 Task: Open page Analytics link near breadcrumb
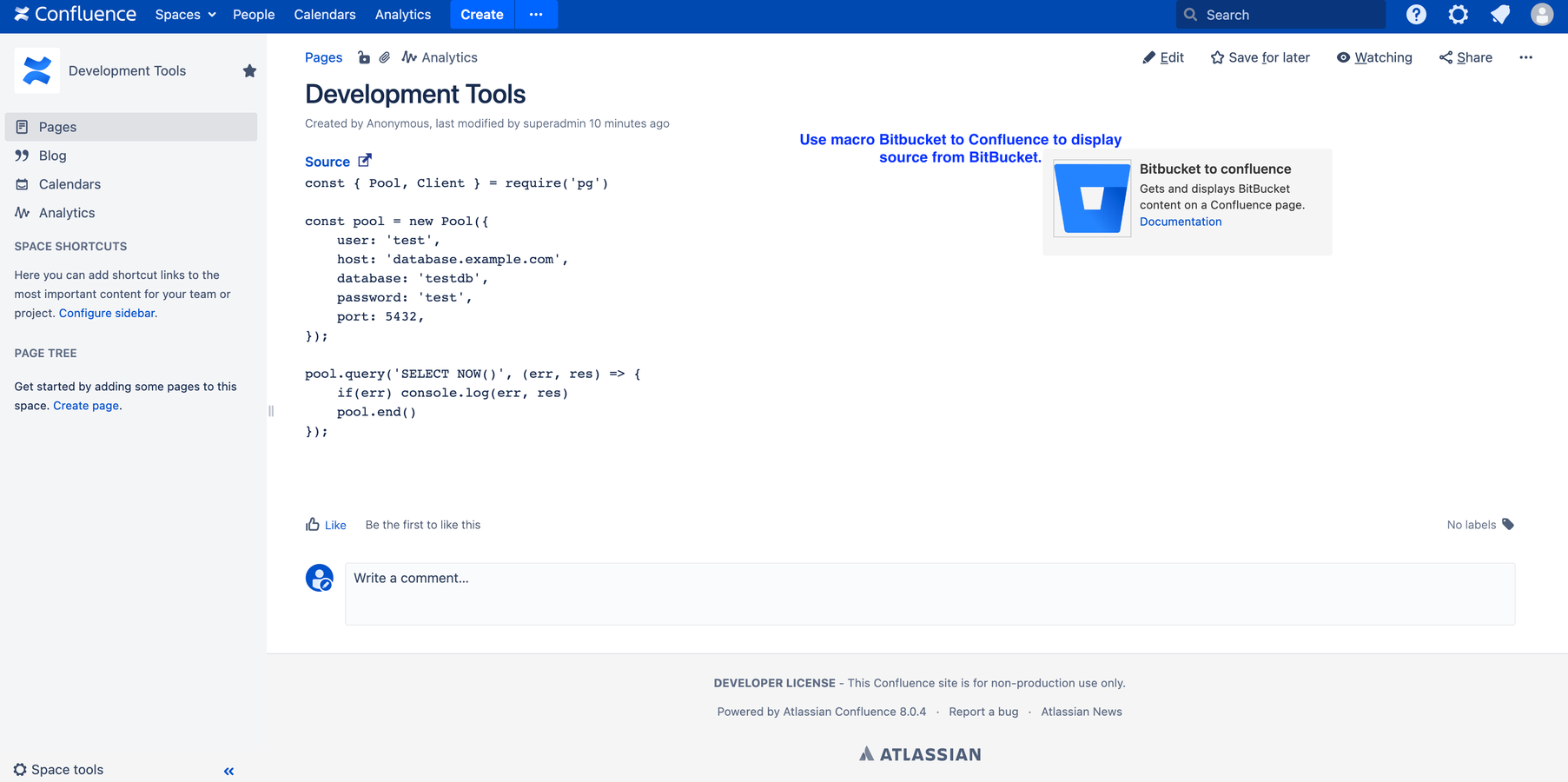tap(440, 57)
